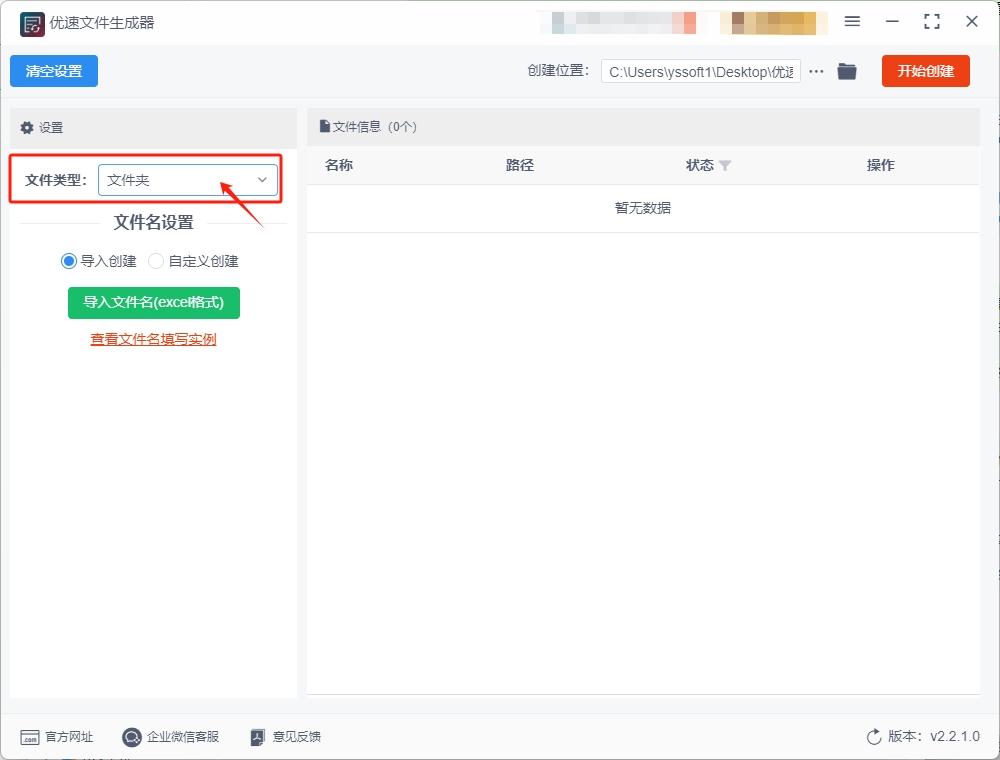Open 官方网址 website icon in footer

click(x=30, y=737)
